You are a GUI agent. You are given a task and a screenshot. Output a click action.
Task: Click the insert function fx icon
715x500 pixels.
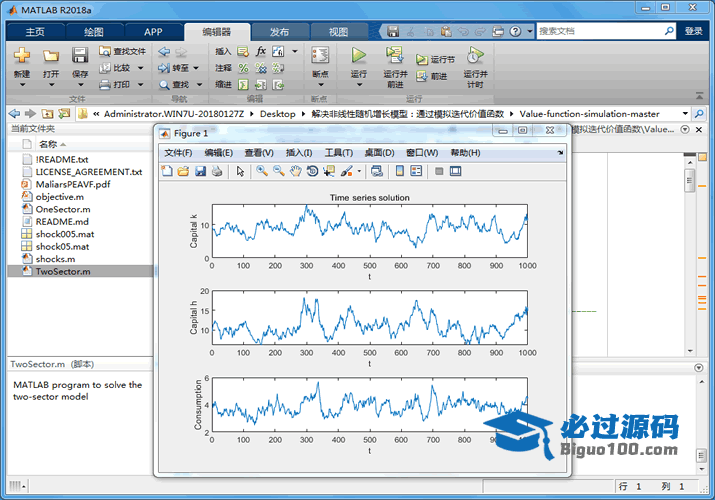[x=260, y=51]
